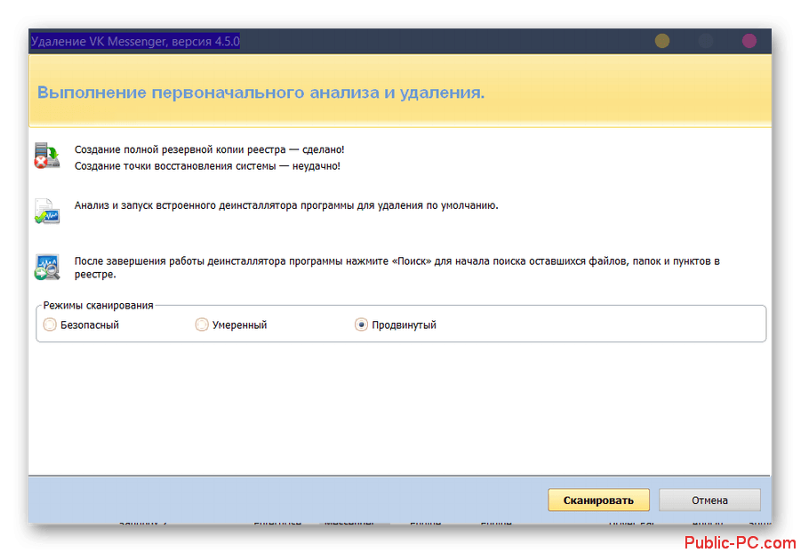Click the built-in uninstaller analysis icon

47,211
